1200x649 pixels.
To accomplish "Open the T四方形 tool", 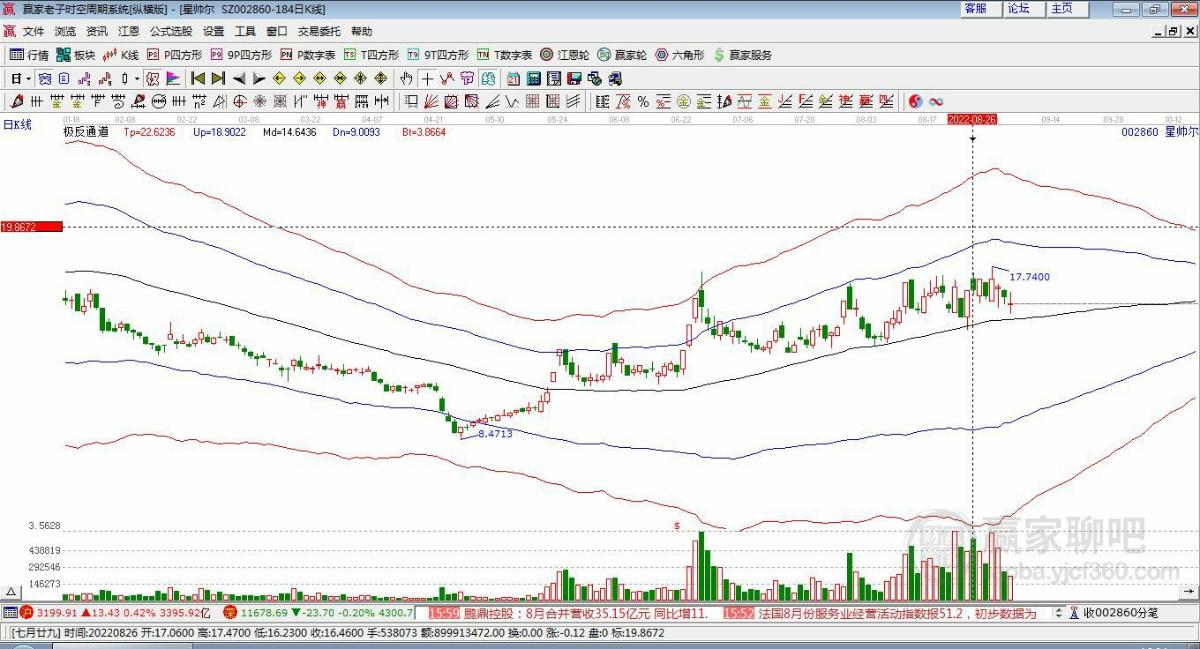I will point(371,55).
